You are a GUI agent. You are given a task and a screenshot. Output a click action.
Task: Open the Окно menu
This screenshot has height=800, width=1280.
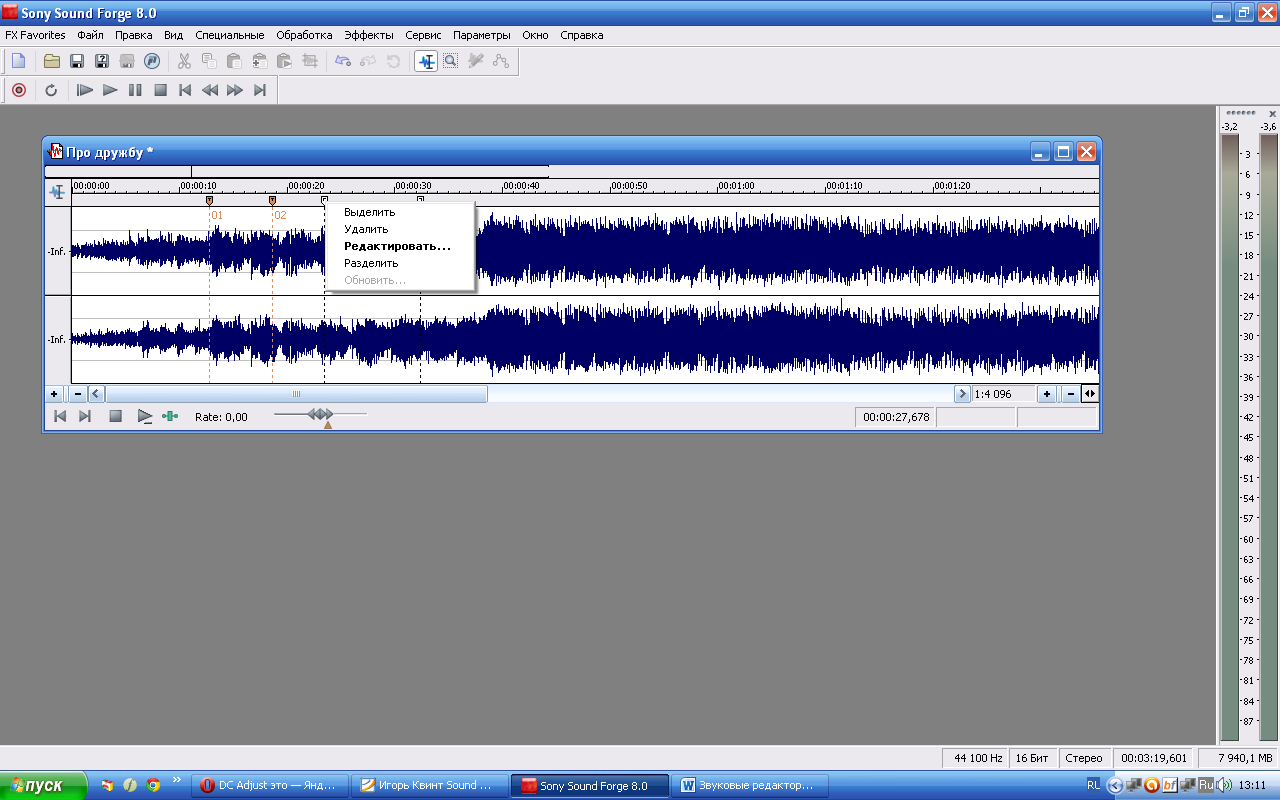tap(535, 35)
